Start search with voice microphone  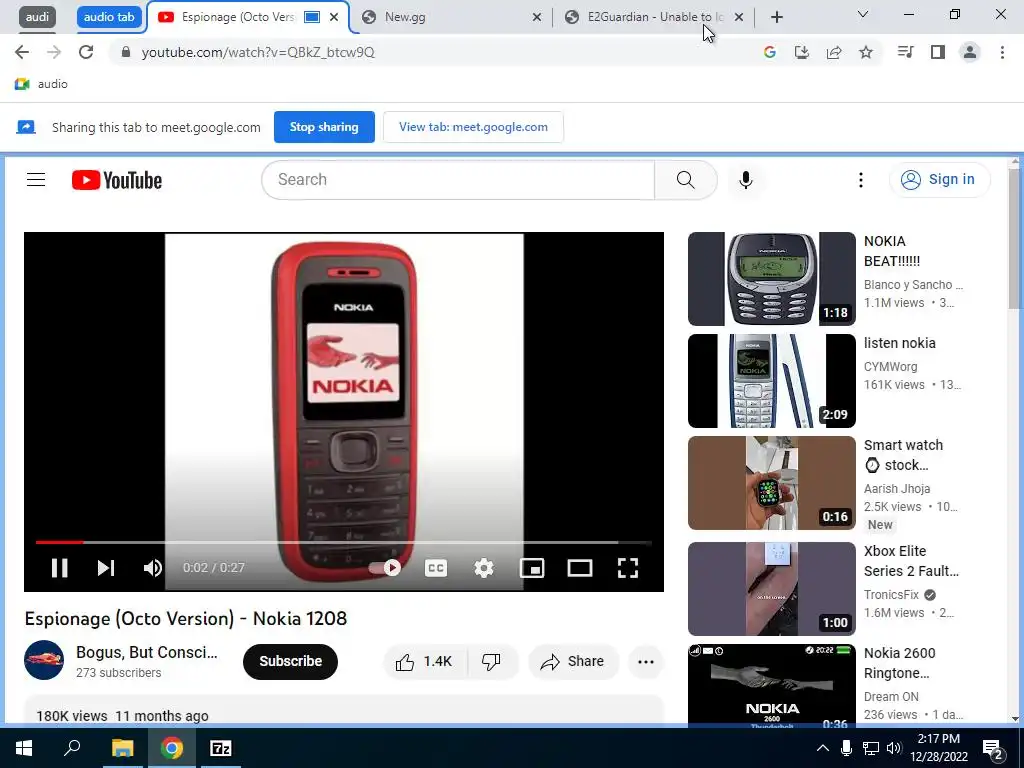745,180
